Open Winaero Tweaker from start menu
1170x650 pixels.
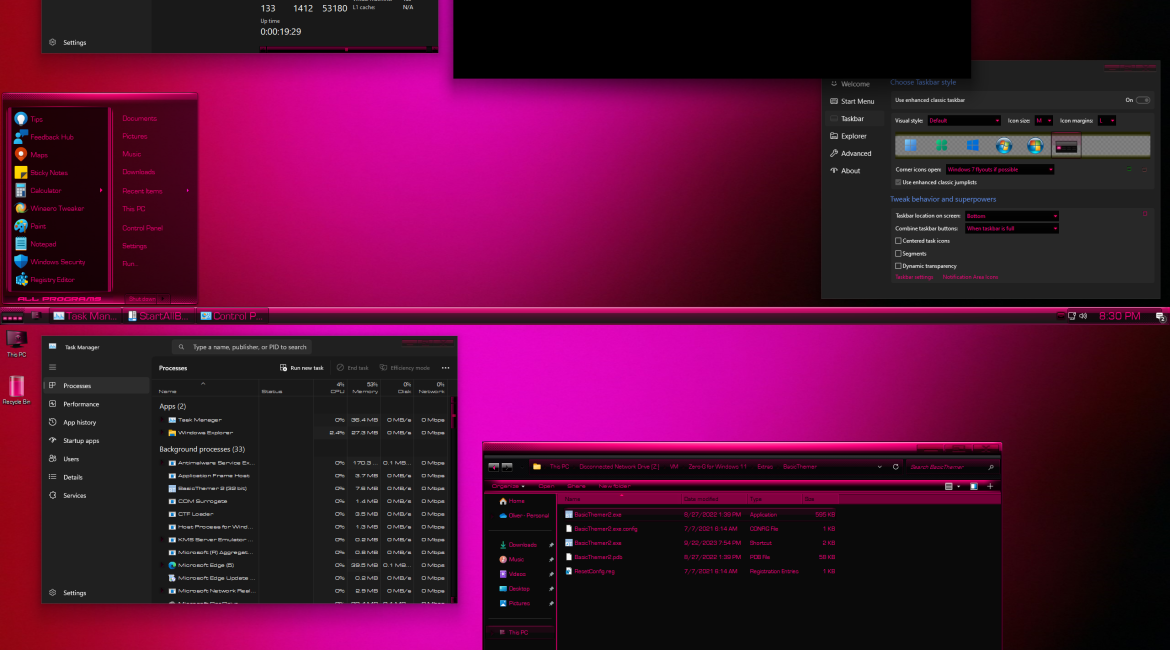point(57,208)
